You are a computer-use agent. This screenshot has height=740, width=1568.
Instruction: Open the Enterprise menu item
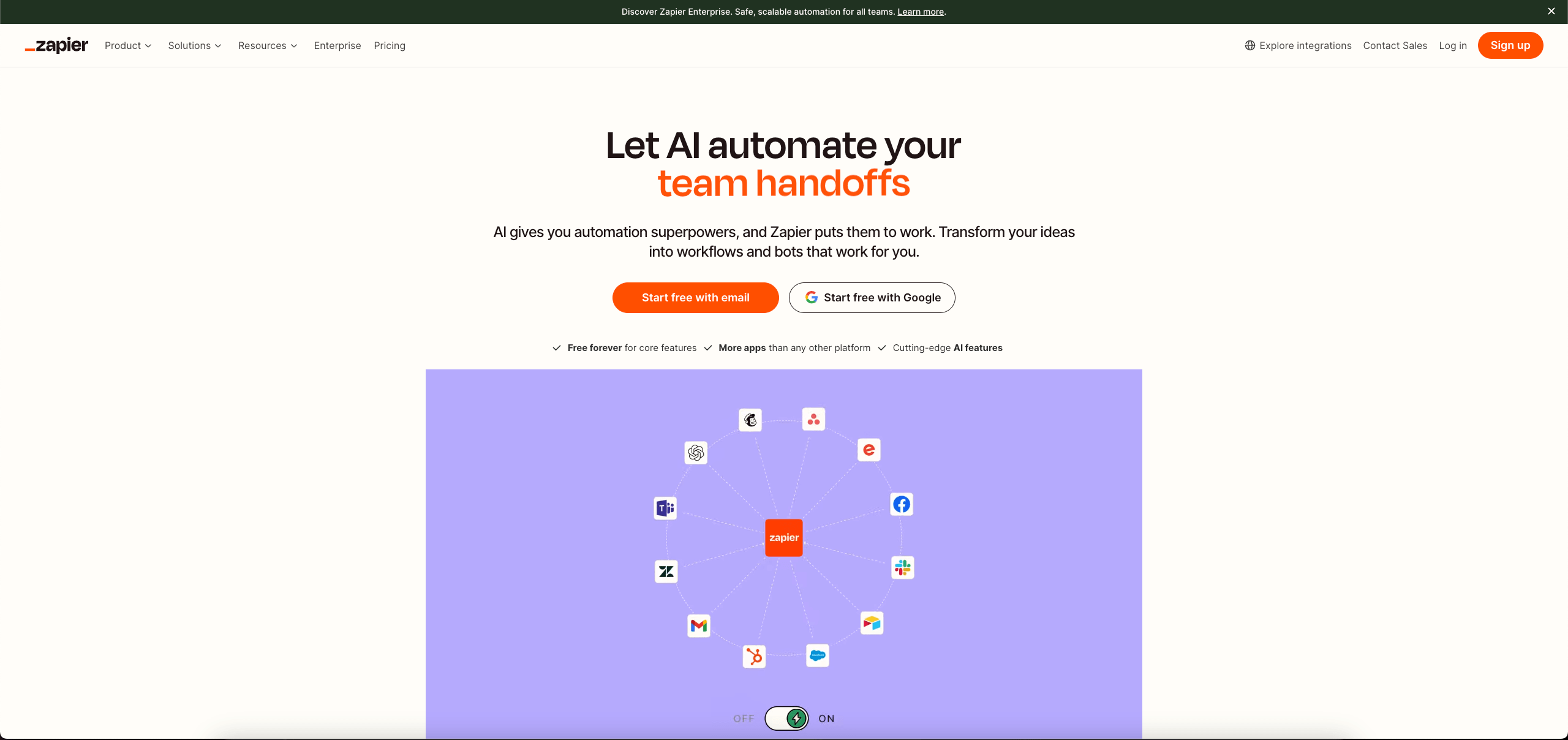[337, 45]
